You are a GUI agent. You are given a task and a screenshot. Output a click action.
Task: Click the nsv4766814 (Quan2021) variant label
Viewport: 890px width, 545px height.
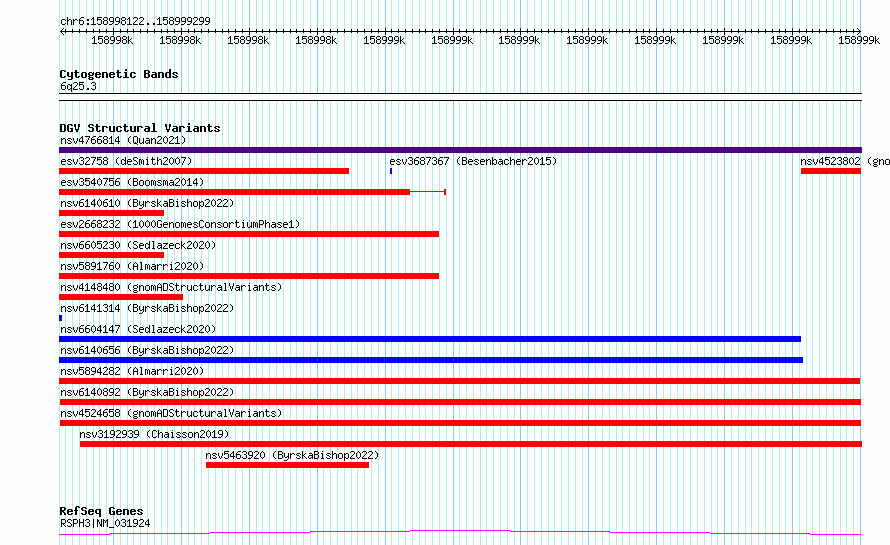click(123, 140)
